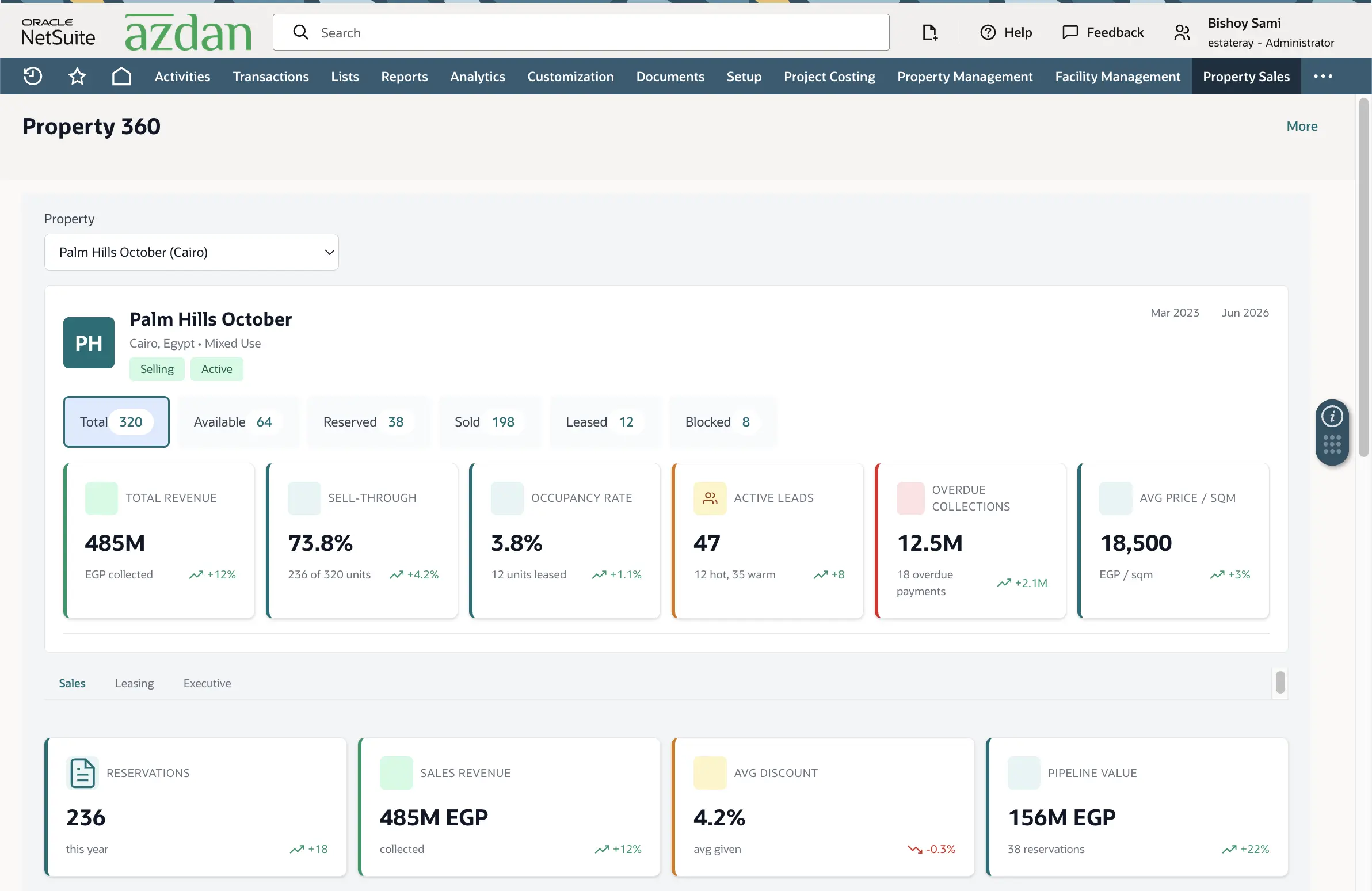Open the Facility Management menu
Image resolution: width=1372 pixels, height=891 pixels.
[1117, 76]
